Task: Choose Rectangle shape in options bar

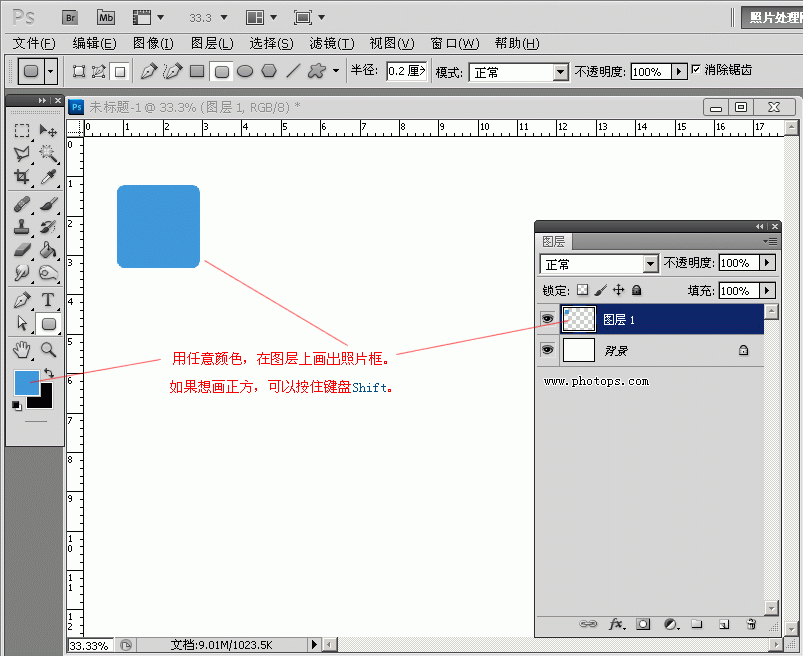Action: (197, 71)
